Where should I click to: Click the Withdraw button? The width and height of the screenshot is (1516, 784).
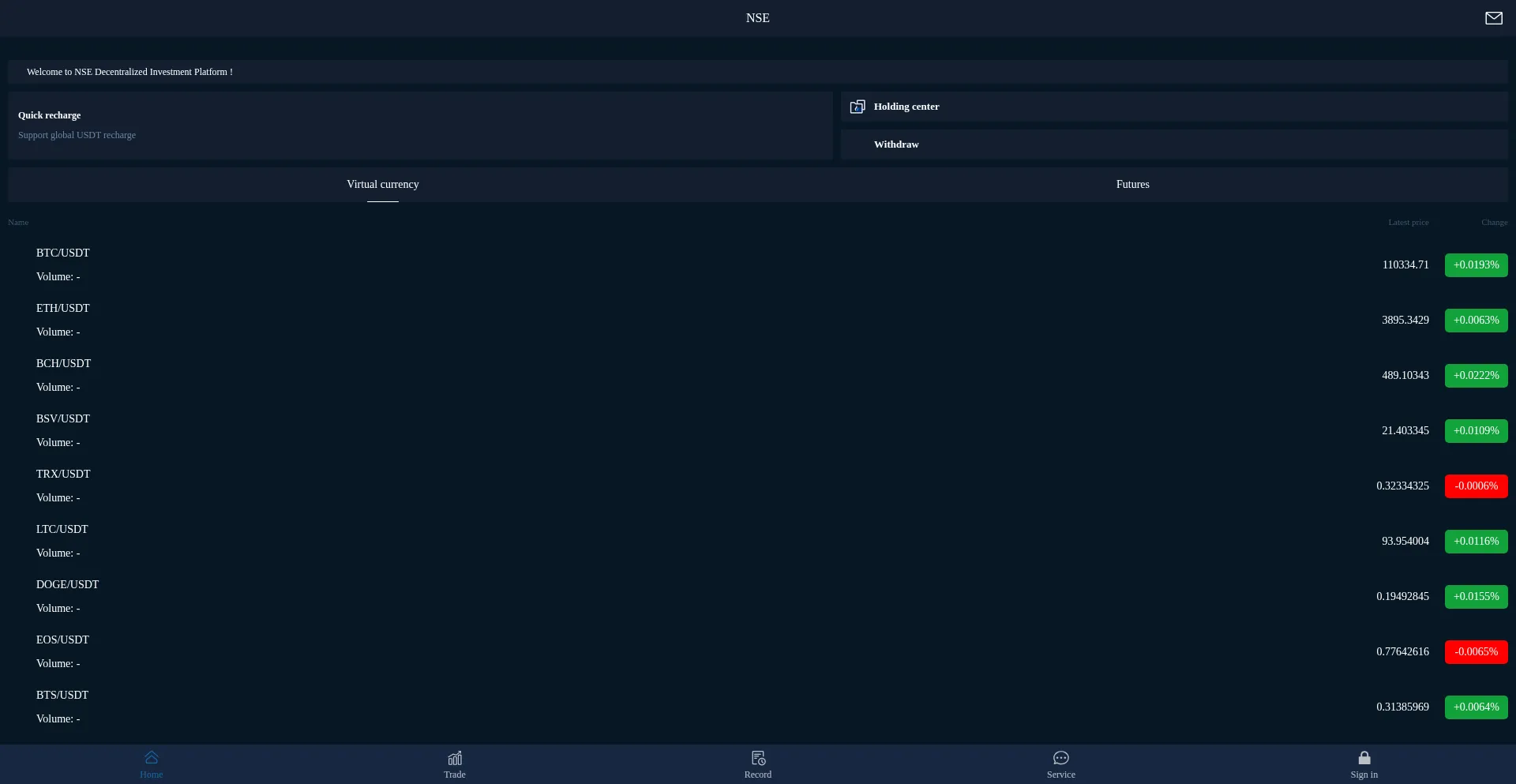[896, 144]
